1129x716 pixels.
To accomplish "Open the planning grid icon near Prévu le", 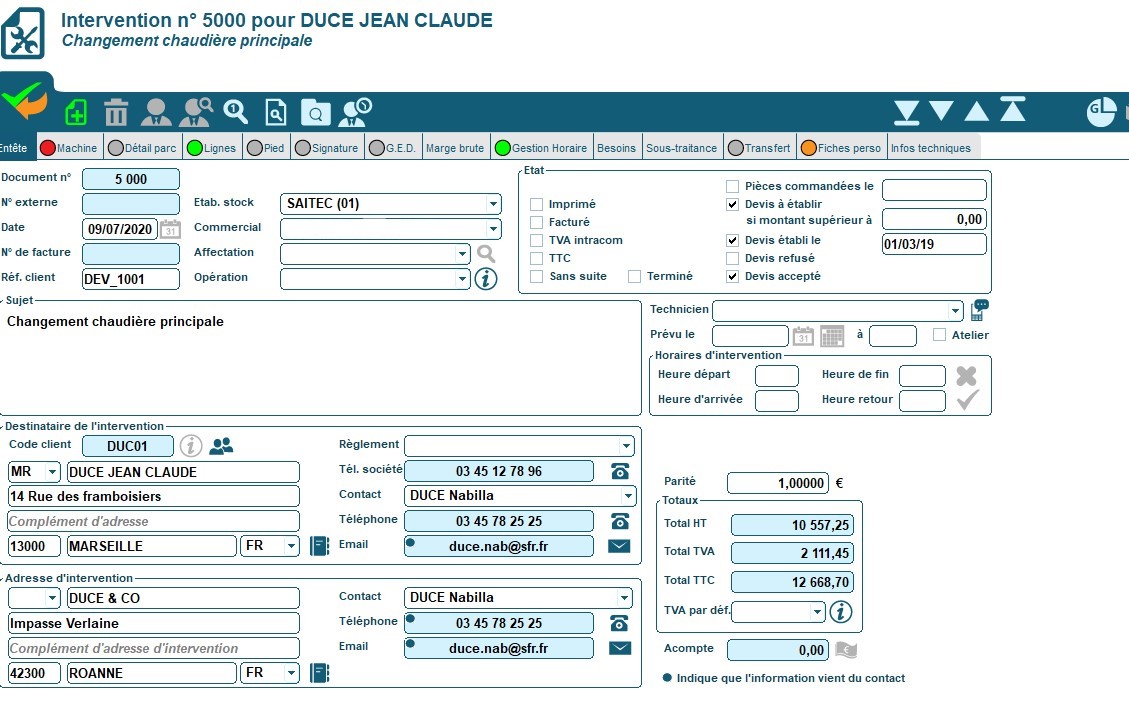I will tap(832, 336).
